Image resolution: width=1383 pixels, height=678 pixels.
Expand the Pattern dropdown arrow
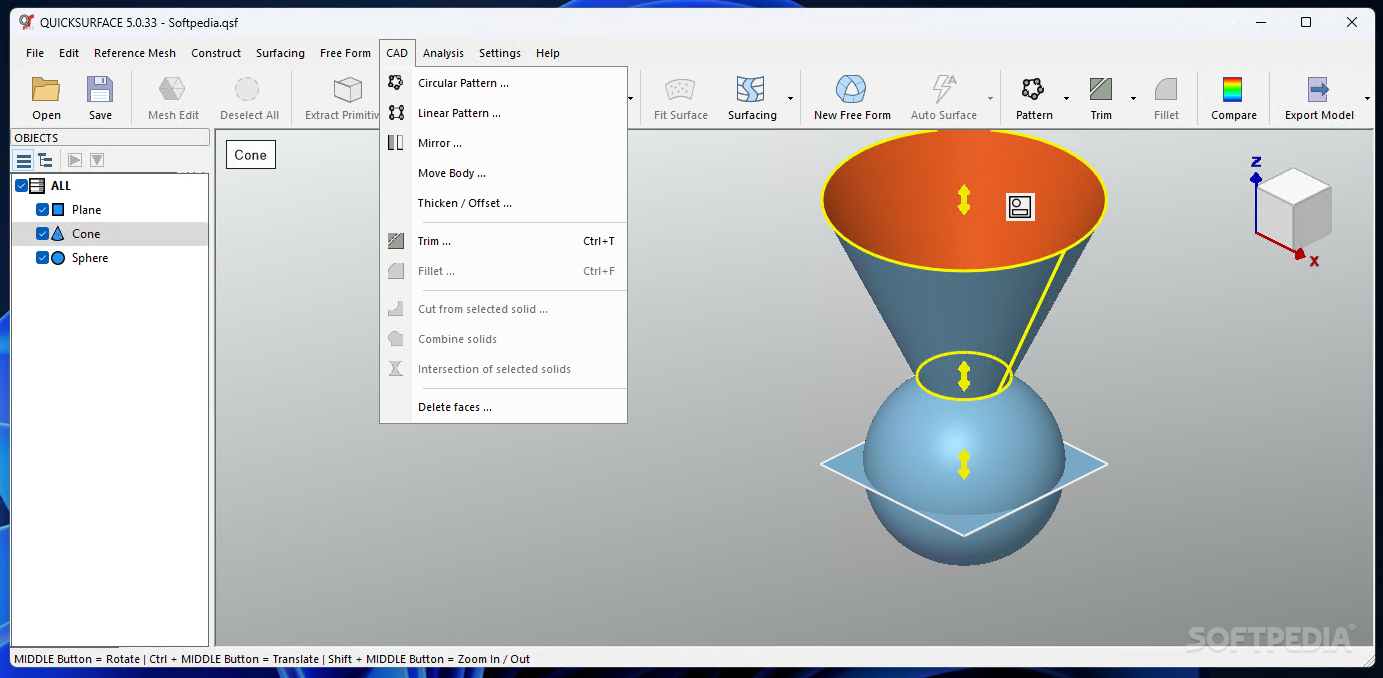1066,99
